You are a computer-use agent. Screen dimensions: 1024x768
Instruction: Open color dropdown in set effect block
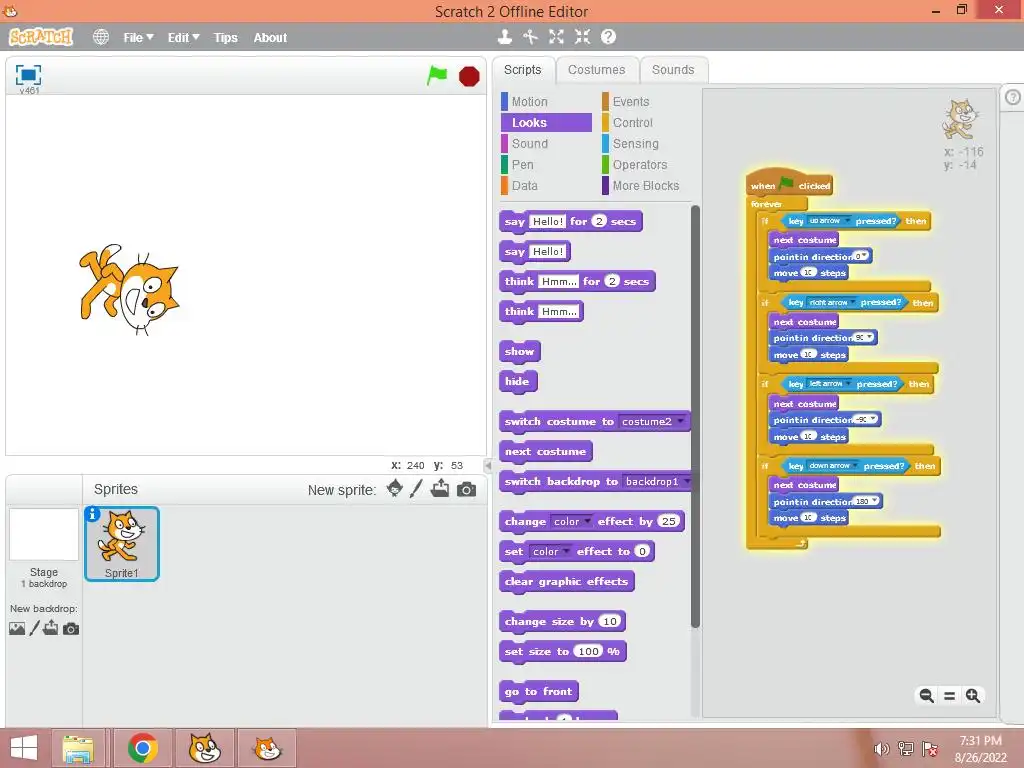point(549,551)
